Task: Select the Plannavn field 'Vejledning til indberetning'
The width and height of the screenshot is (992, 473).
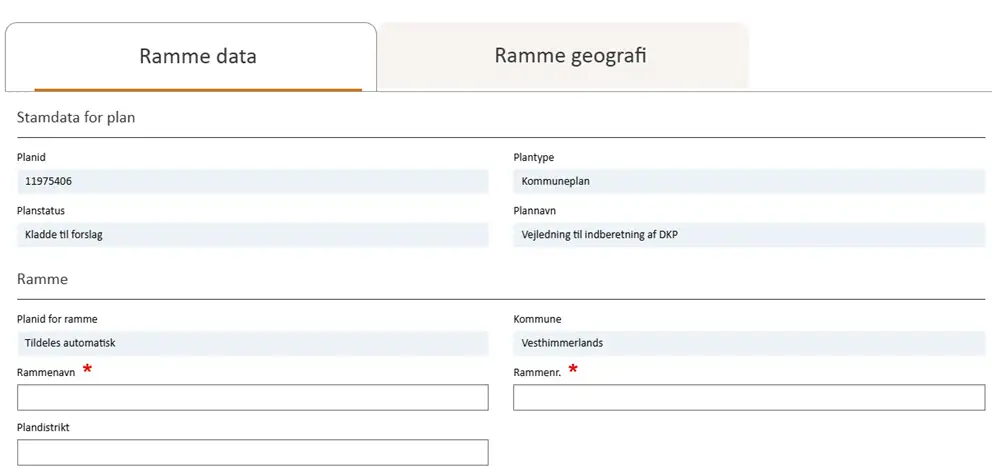Action: (748, 235)
